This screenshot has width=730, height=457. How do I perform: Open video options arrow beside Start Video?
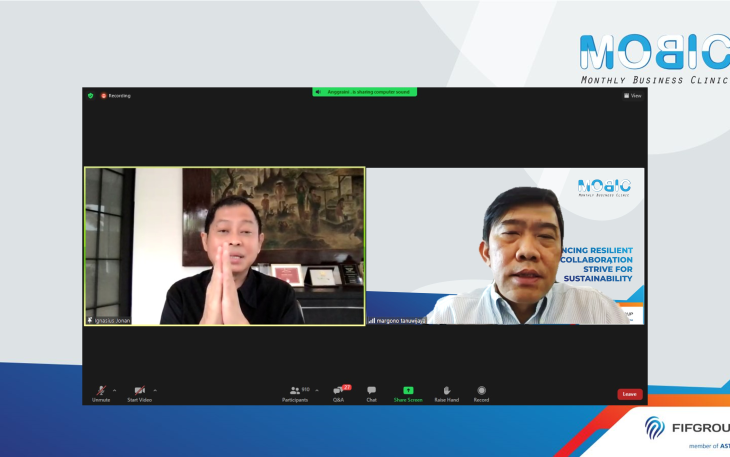tap(155, 390)
